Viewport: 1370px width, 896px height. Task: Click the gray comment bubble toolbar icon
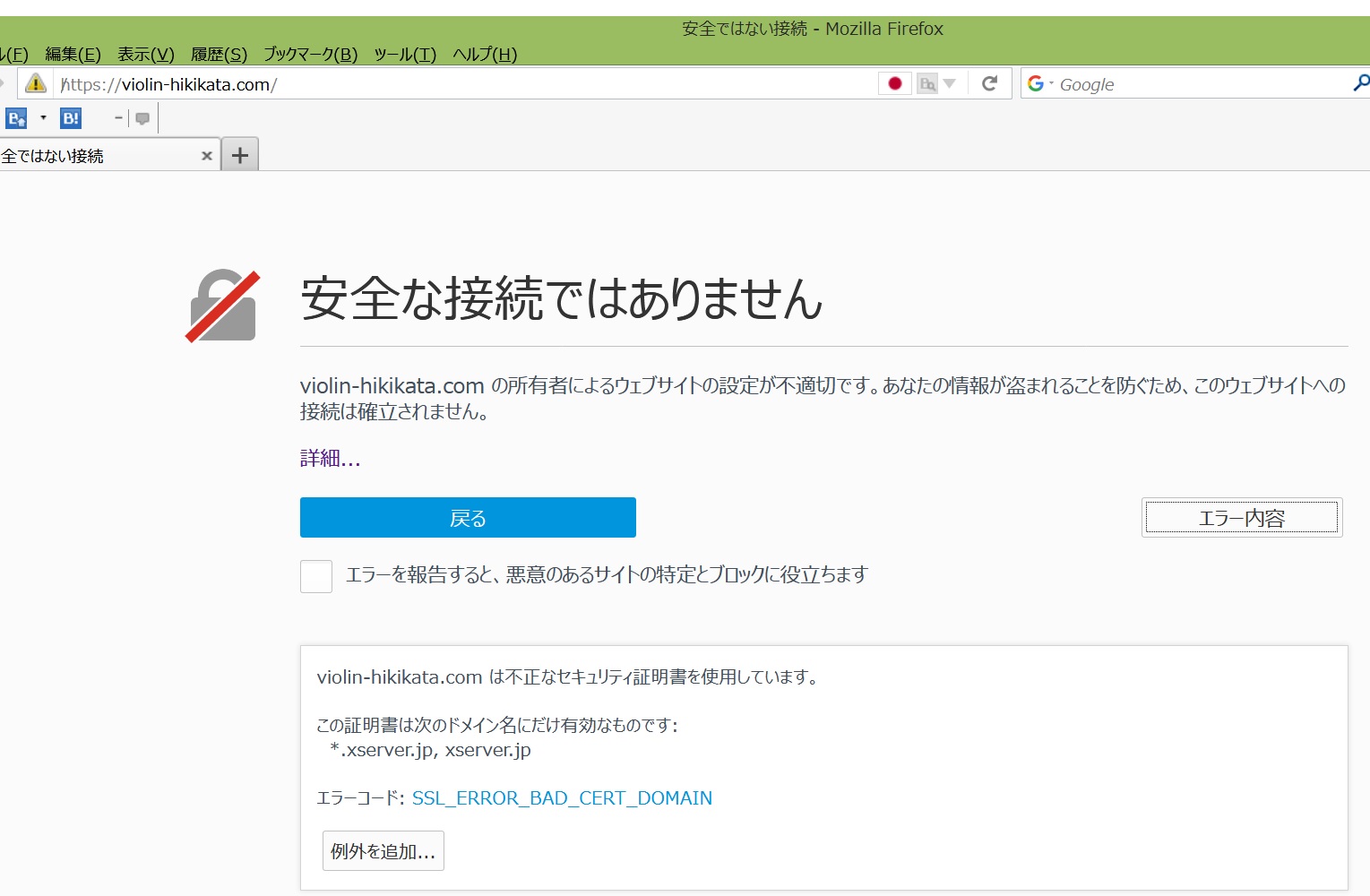click(142, 118)
